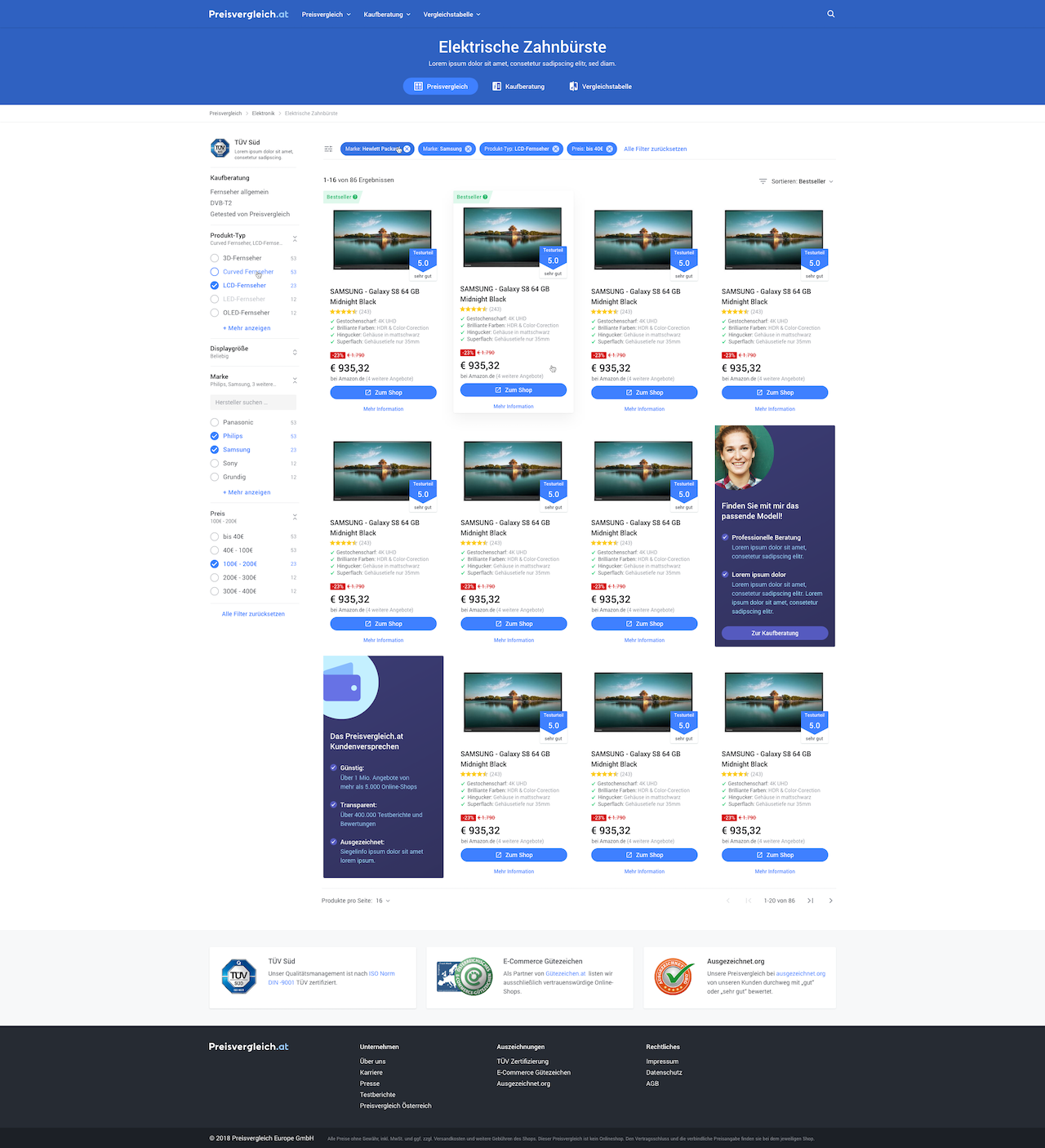Check the '300€ - 400€' price range
The width and height of the screenshot is (1045, 1148).
click(x=215, y=591)
